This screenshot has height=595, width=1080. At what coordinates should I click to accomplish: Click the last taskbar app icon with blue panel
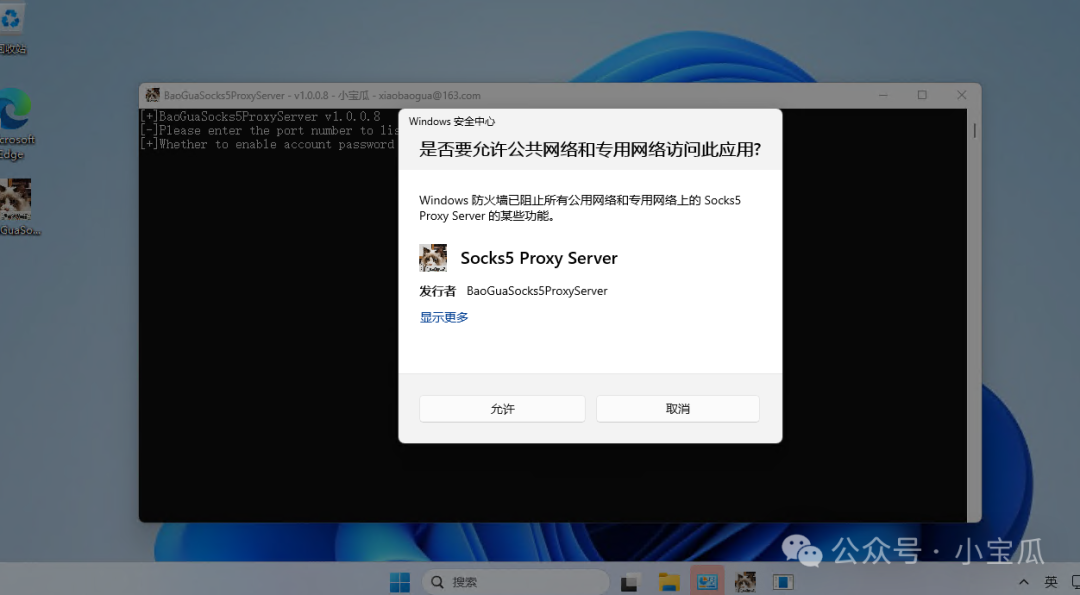783,582
